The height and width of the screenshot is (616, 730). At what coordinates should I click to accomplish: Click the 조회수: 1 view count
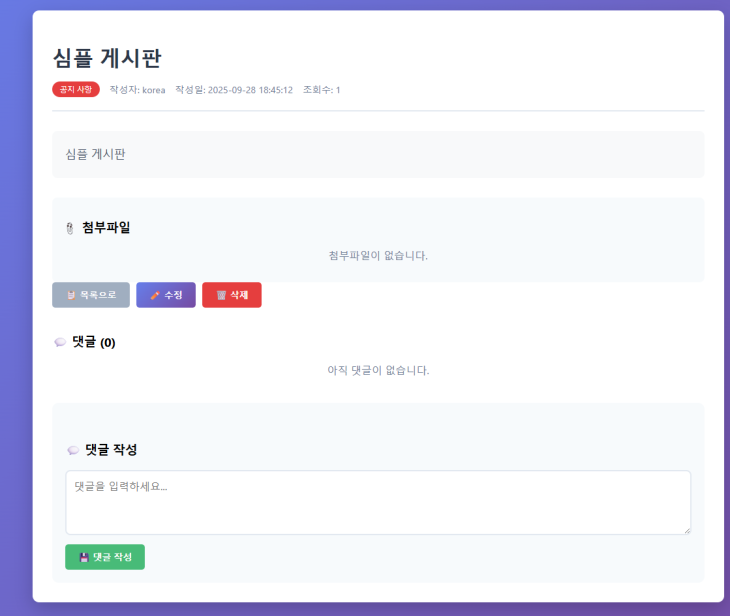(322, 90)
